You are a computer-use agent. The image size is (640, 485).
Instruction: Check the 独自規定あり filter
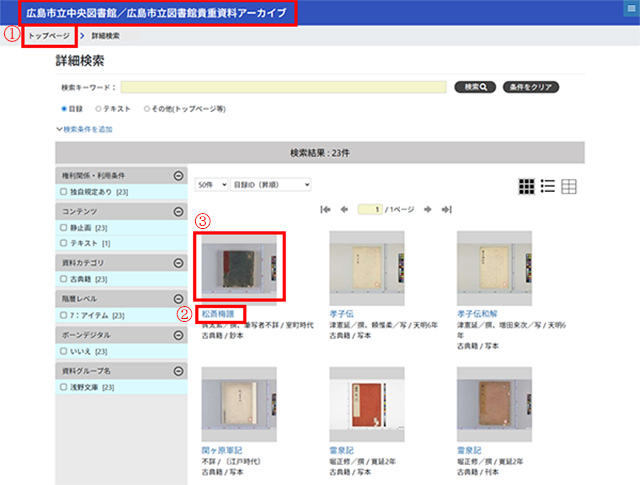63,191
